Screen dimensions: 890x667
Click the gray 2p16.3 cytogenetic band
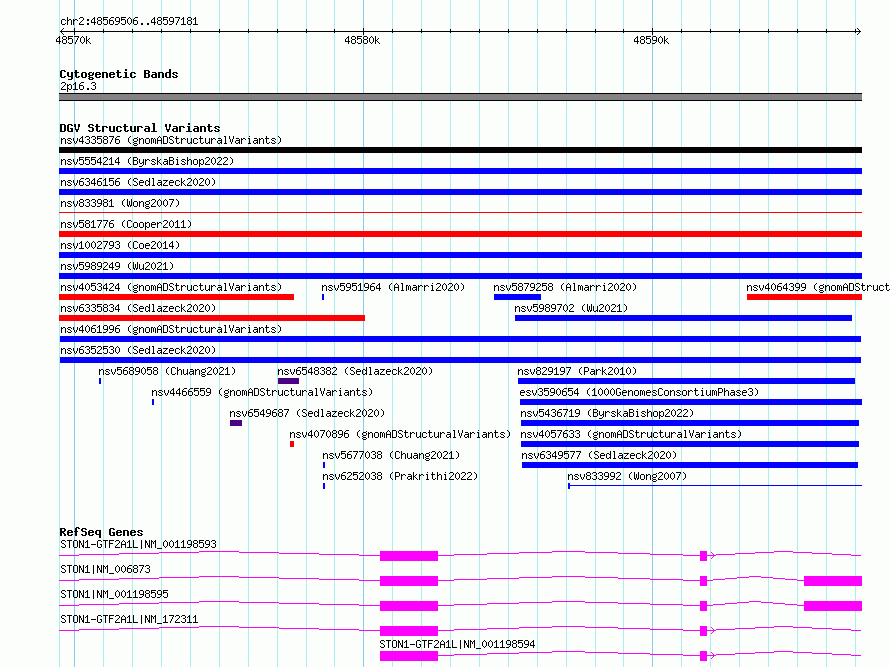460,97
